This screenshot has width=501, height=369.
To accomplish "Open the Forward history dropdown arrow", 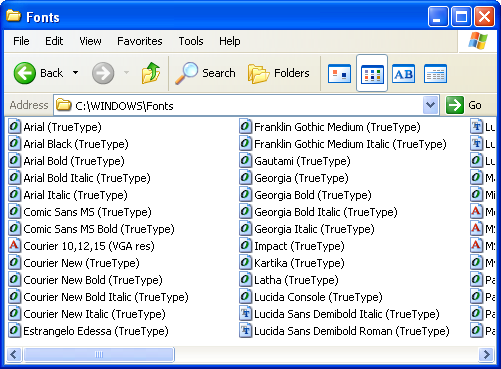I will pyautogui.click(x=126, y=73).
